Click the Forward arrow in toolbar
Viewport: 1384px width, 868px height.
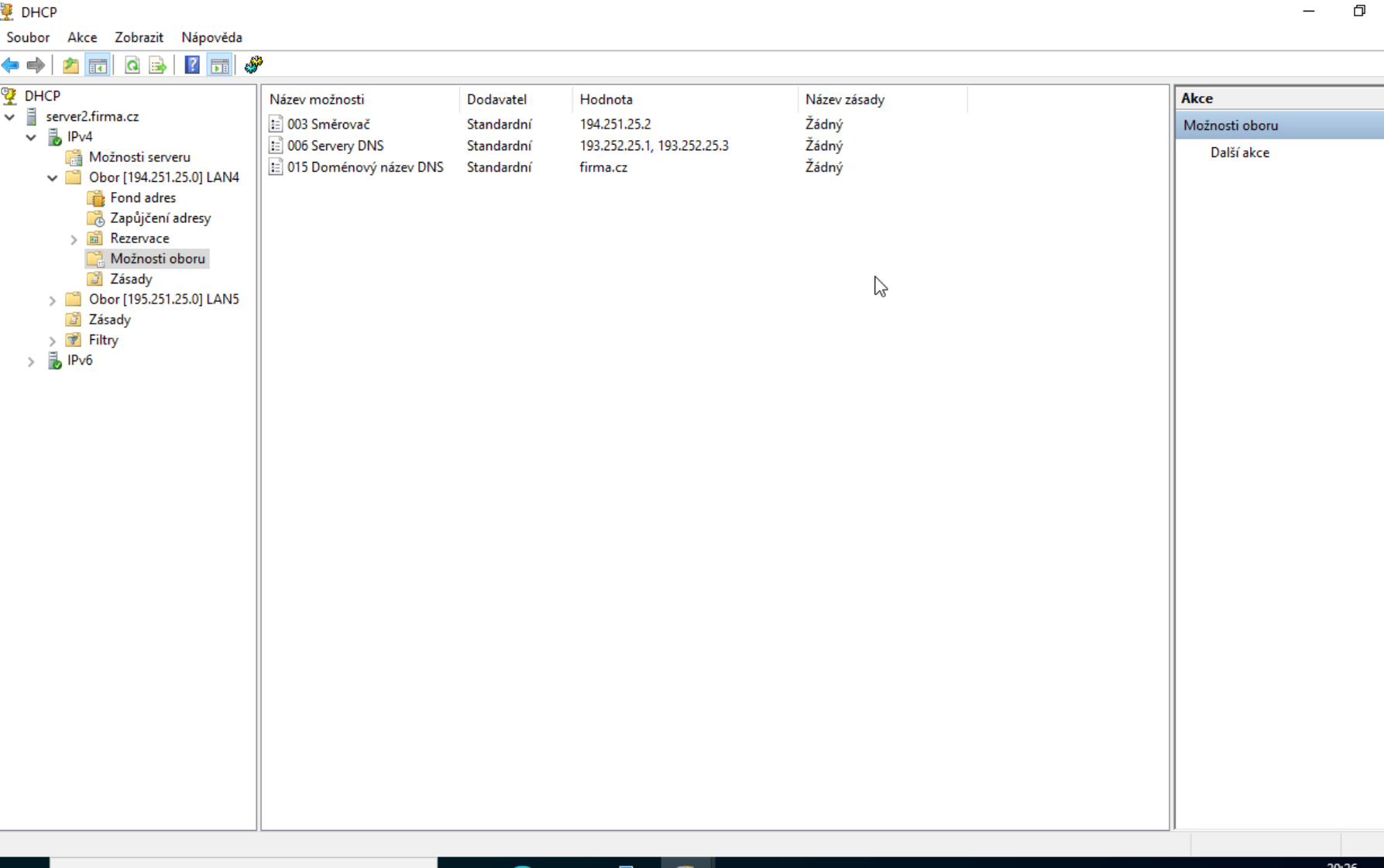pos(36,65)
